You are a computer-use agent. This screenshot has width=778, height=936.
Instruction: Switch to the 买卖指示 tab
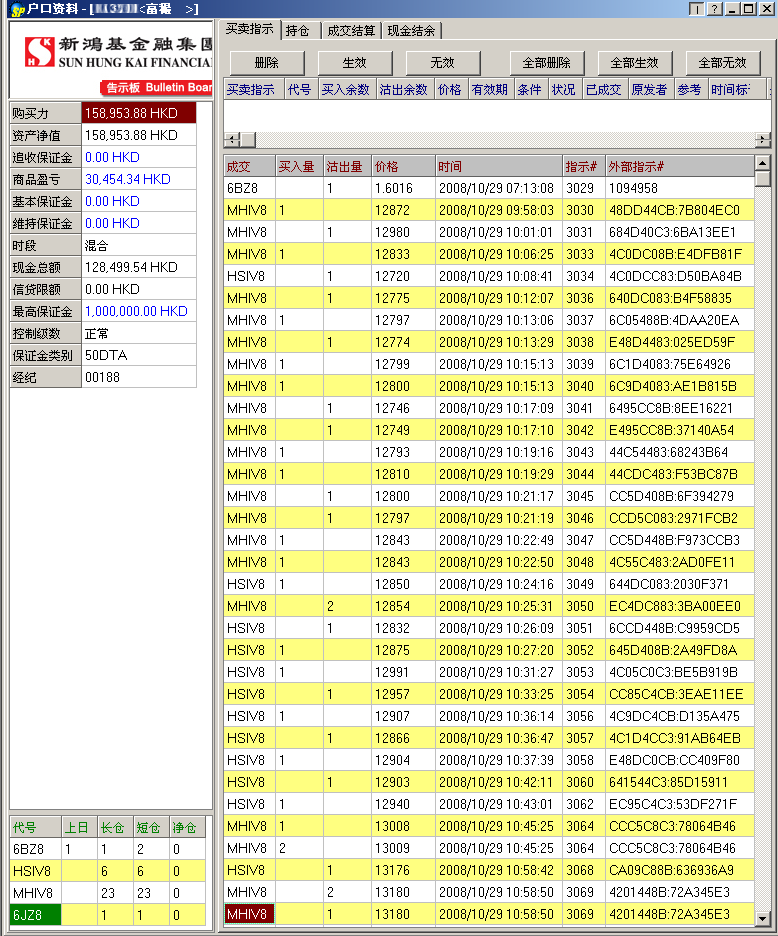250,29
